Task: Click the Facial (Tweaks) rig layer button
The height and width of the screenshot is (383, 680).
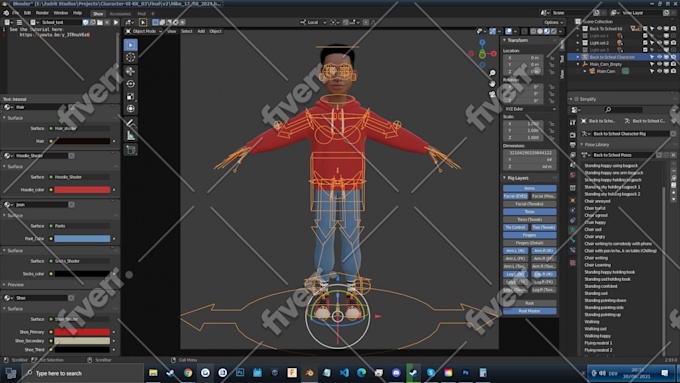Action: (x=530, y=204)
